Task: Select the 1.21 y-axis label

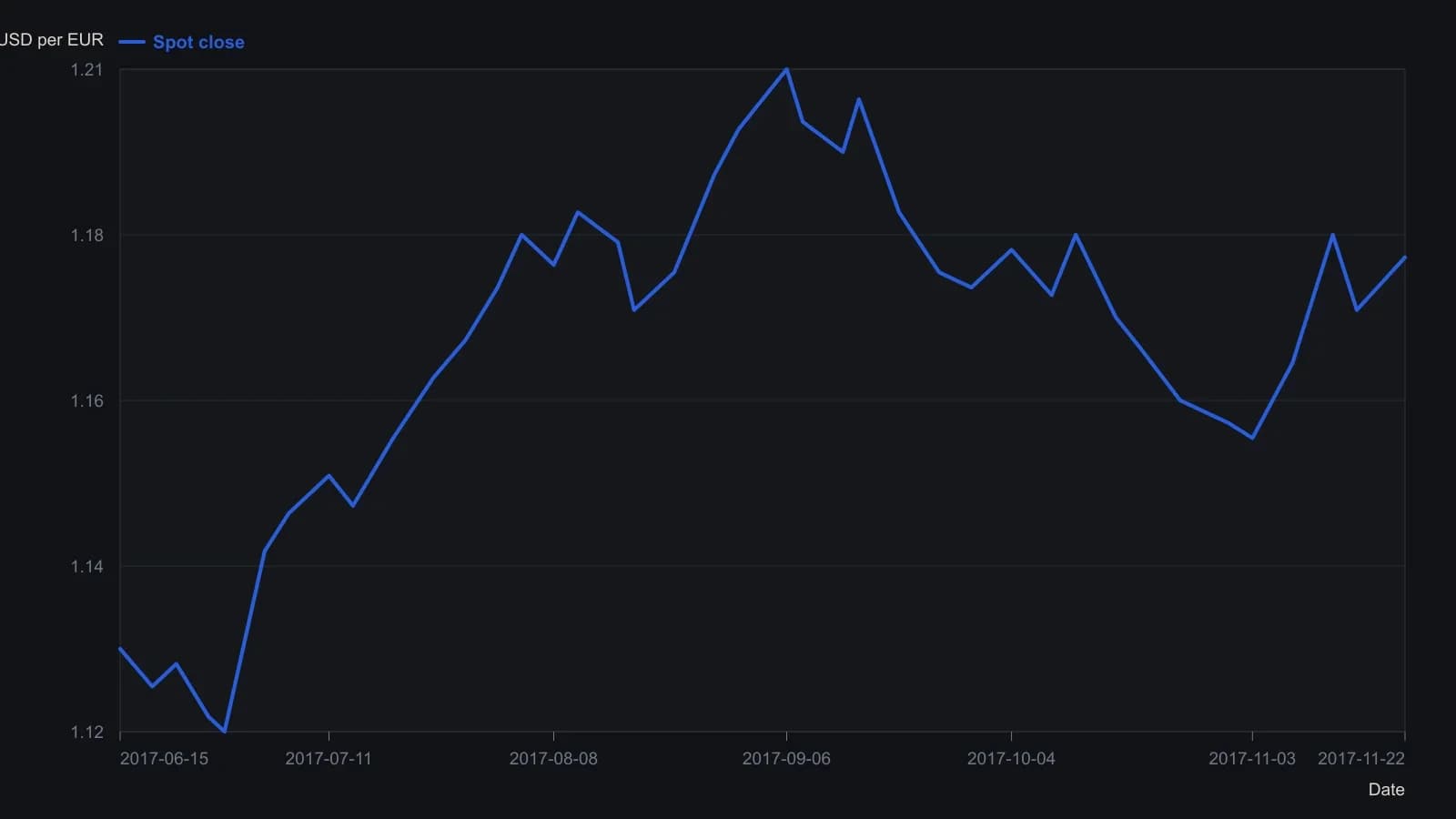Action: [x=87, y=70]
